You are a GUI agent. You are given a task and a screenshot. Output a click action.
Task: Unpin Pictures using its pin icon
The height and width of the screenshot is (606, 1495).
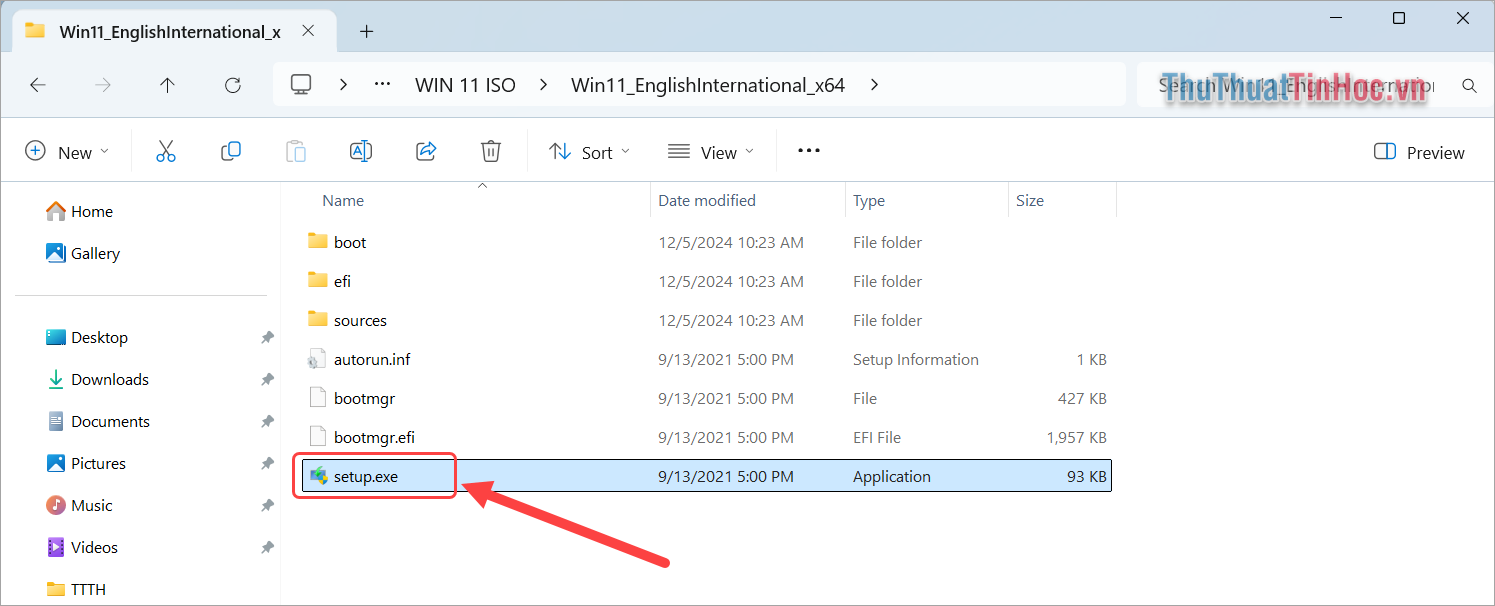click(267, 464)
